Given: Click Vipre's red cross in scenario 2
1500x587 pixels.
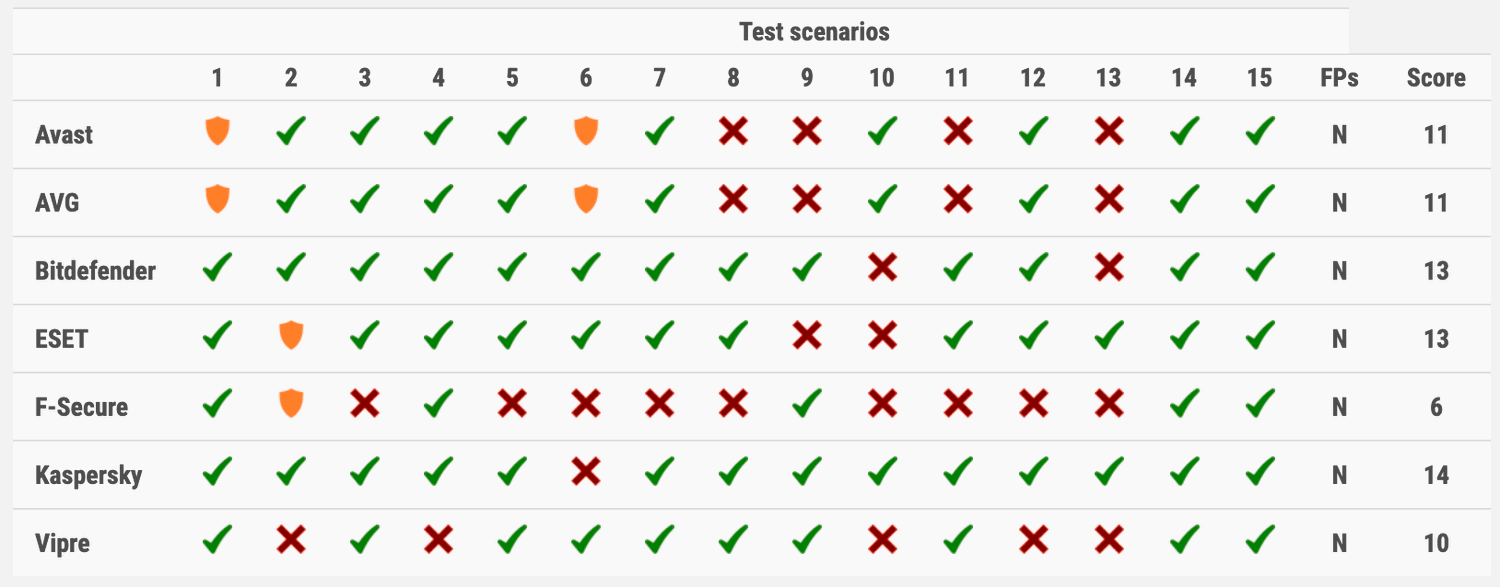Looking at the screenshot, I should click(291, 540).
